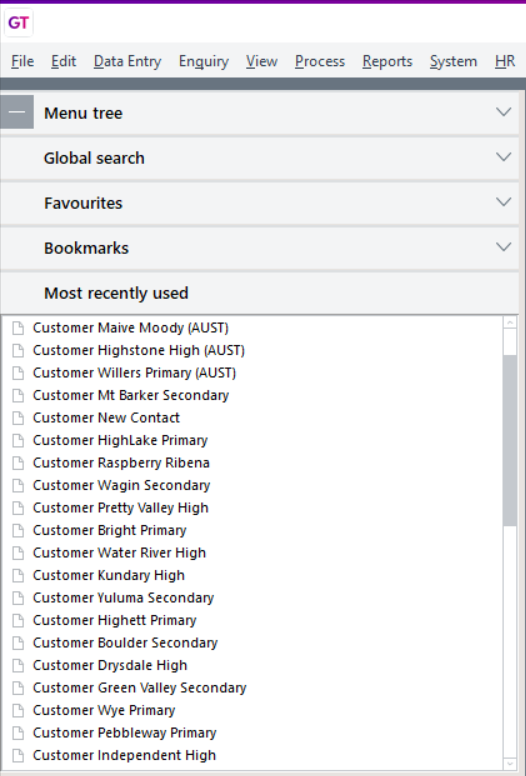Click the recent list vertical scrollbar thumb

pyautogui.click(x=510, y=440)
